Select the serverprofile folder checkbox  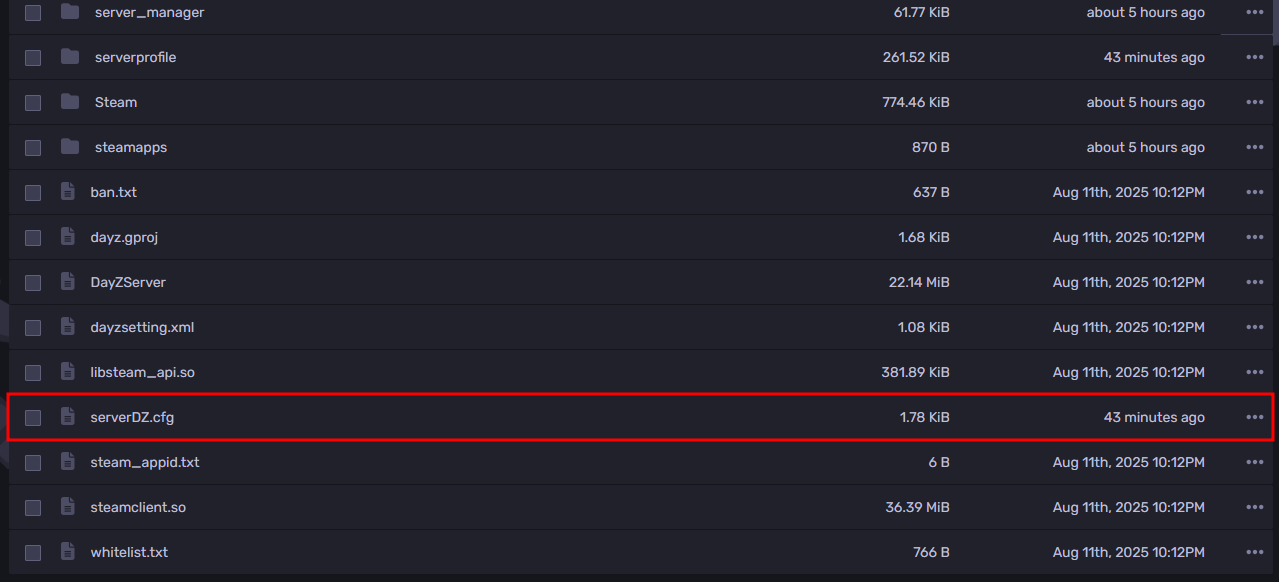33,57
